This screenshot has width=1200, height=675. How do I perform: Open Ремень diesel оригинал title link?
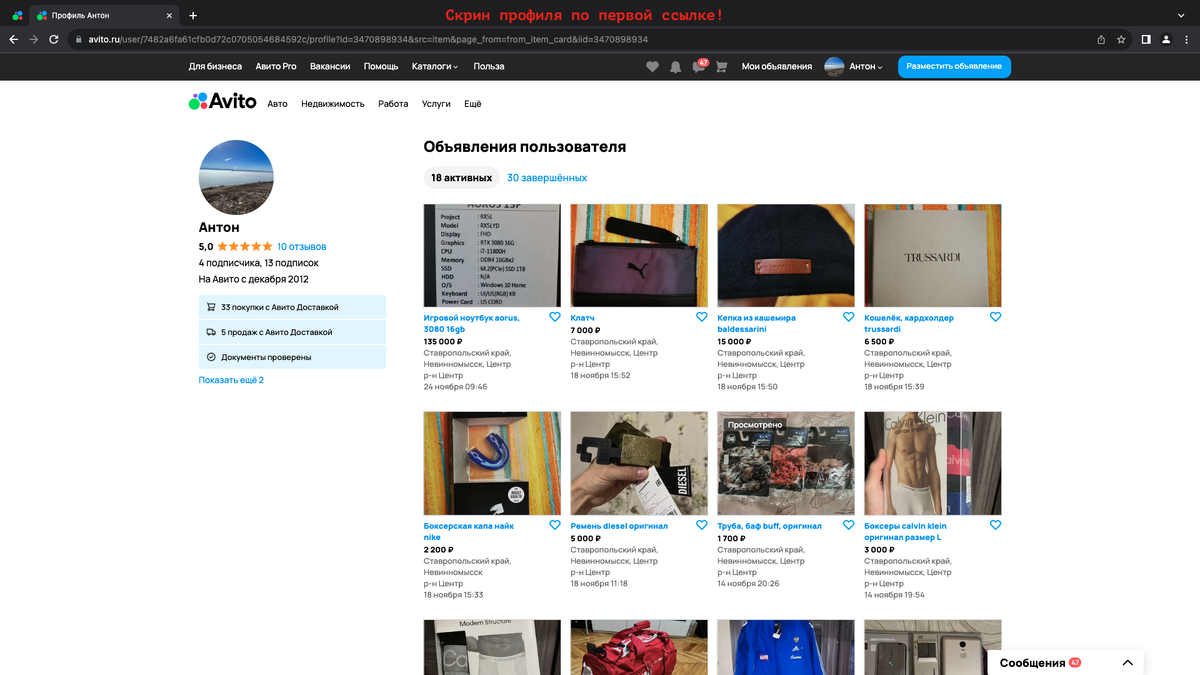[619, 526]
